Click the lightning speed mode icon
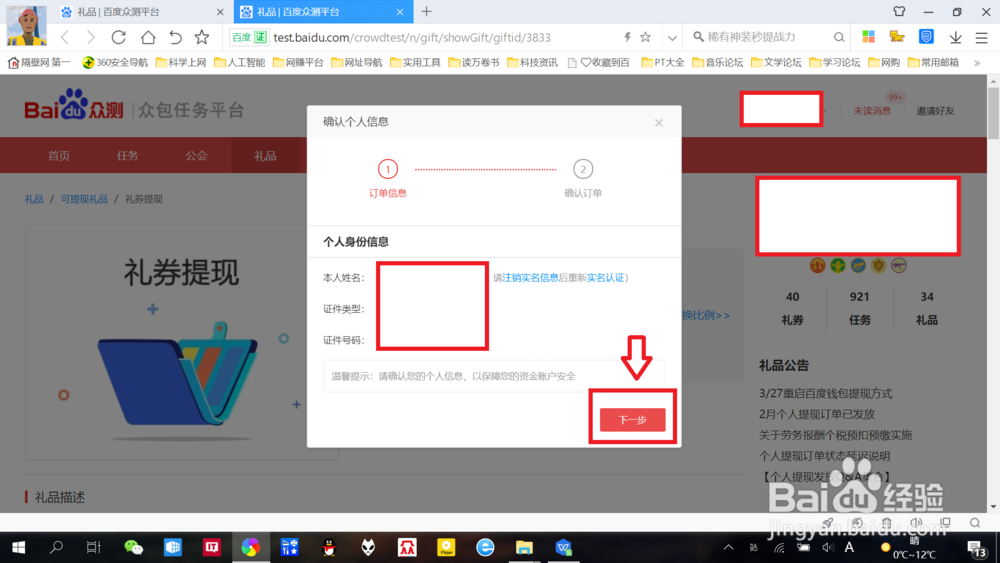This screenshot has width=1000, height=563. (x=627, y=37)
